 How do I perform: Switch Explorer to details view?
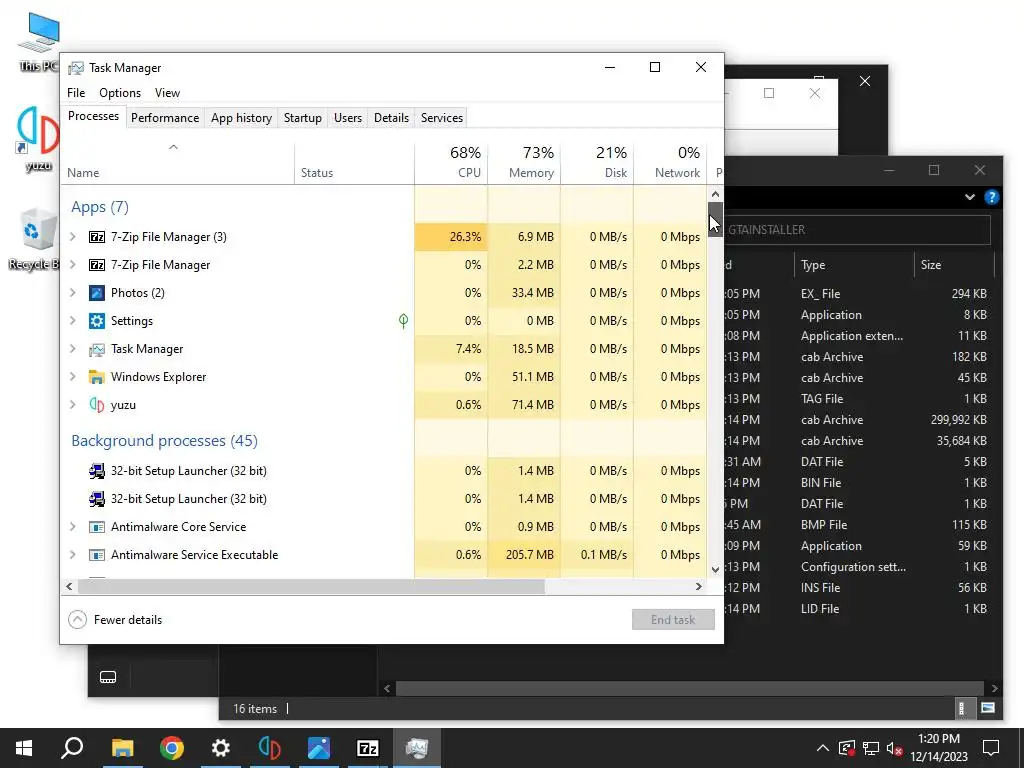pyautogui.click(x=961, y=708)
